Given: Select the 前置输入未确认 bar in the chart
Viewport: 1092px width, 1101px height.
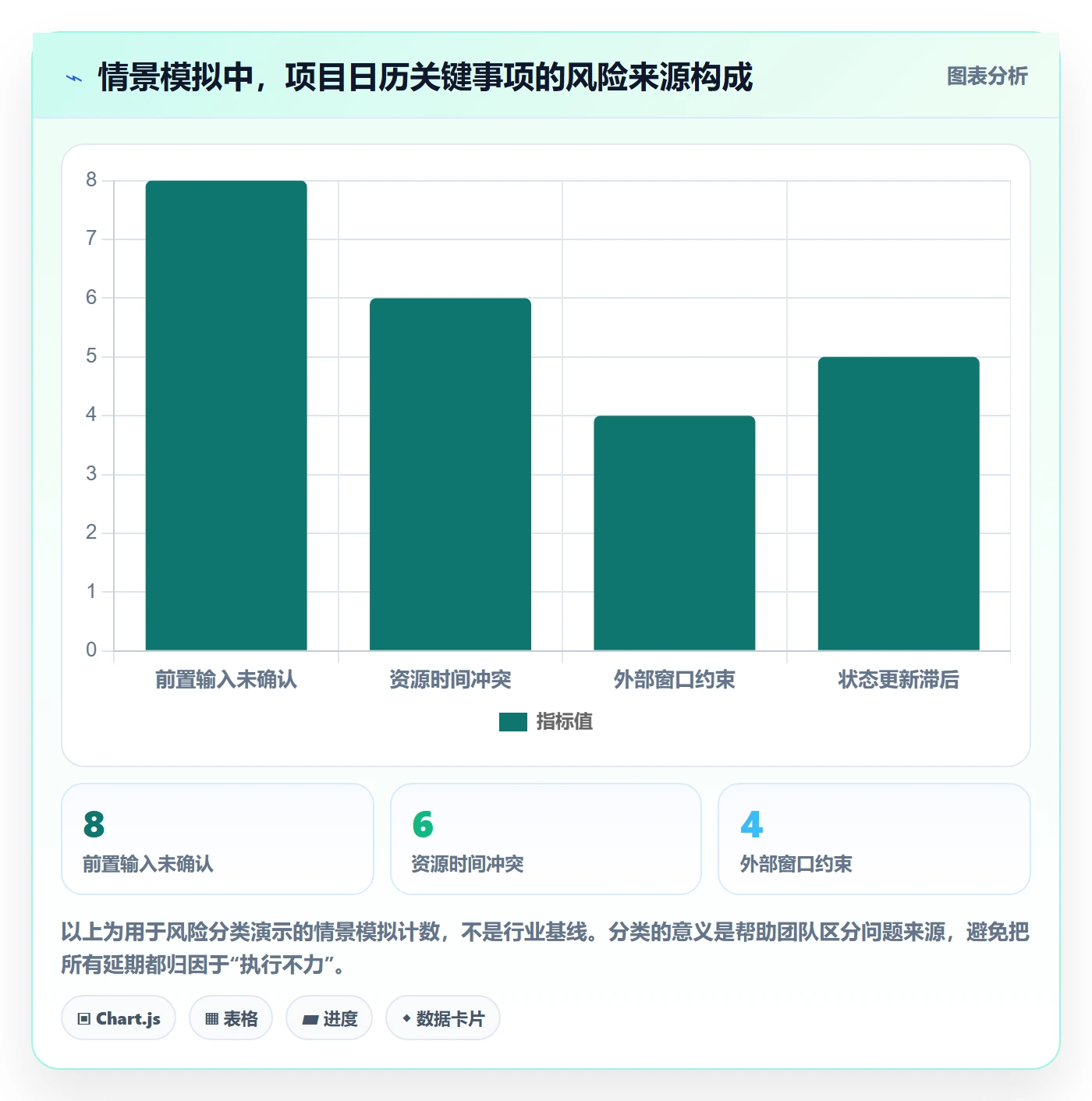Looking at the screenshot, I should (226, 416).
